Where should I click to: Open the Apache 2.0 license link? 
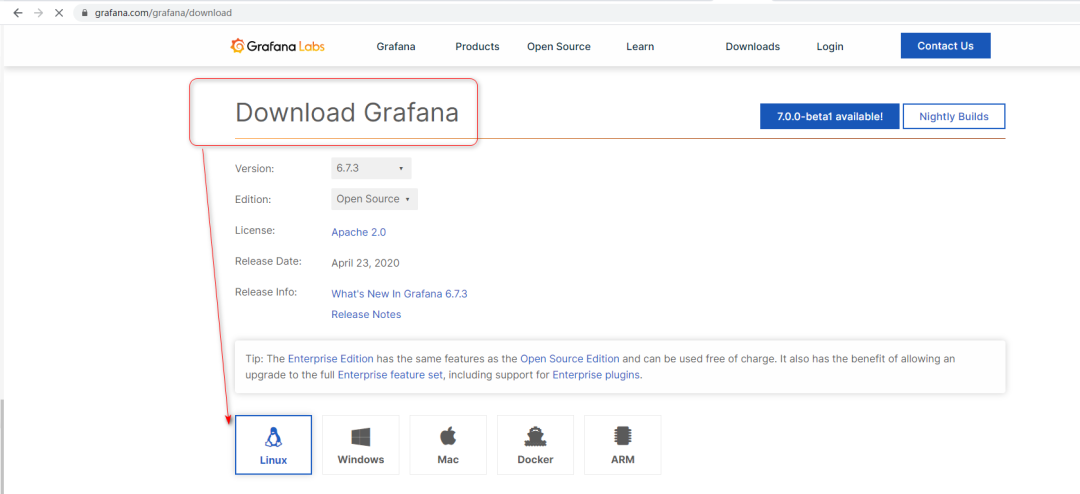(x=359, y=232)
